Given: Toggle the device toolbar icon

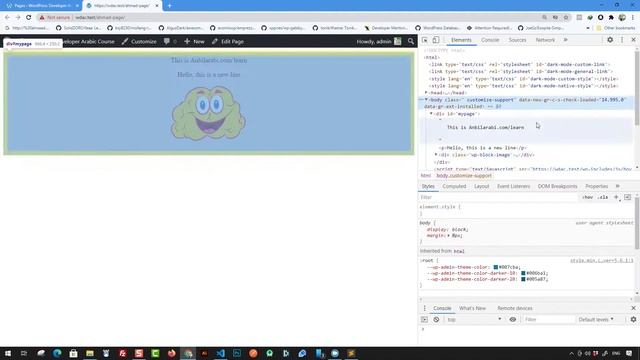Looking at the screenshot, I should coord(436,40).
